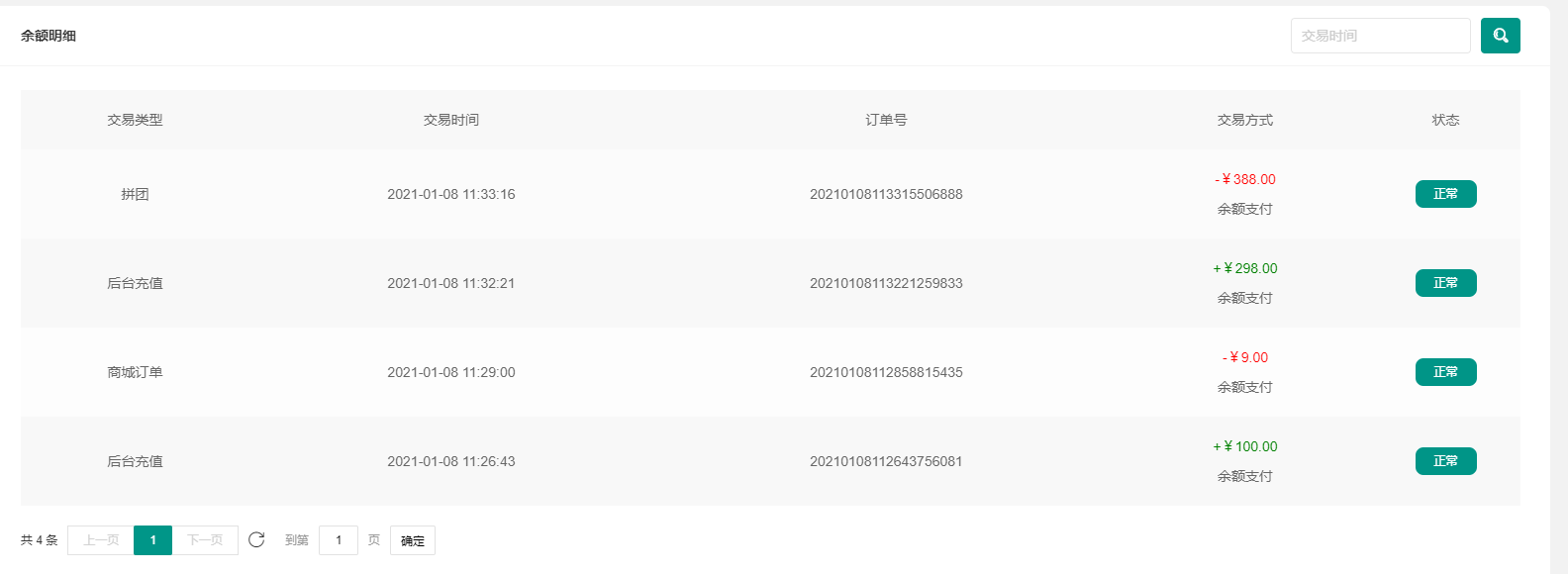Confirm the page jump with 确定

(413, 540)
